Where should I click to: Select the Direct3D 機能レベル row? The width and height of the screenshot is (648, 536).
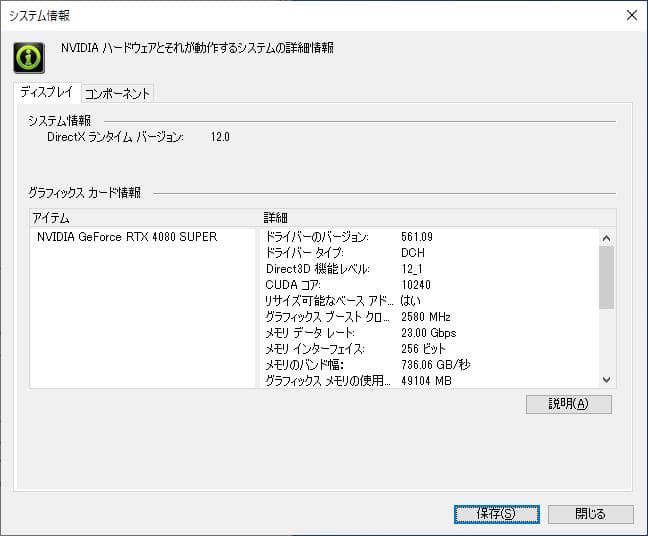(430, 269)
